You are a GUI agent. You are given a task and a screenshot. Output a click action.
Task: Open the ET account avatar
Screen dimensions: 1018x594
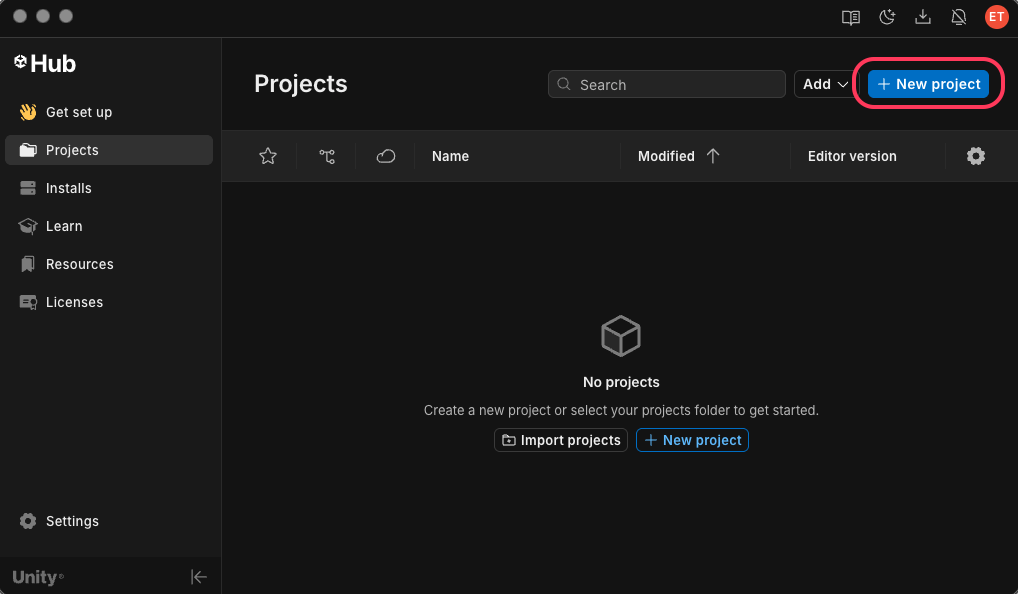point(996,17)
